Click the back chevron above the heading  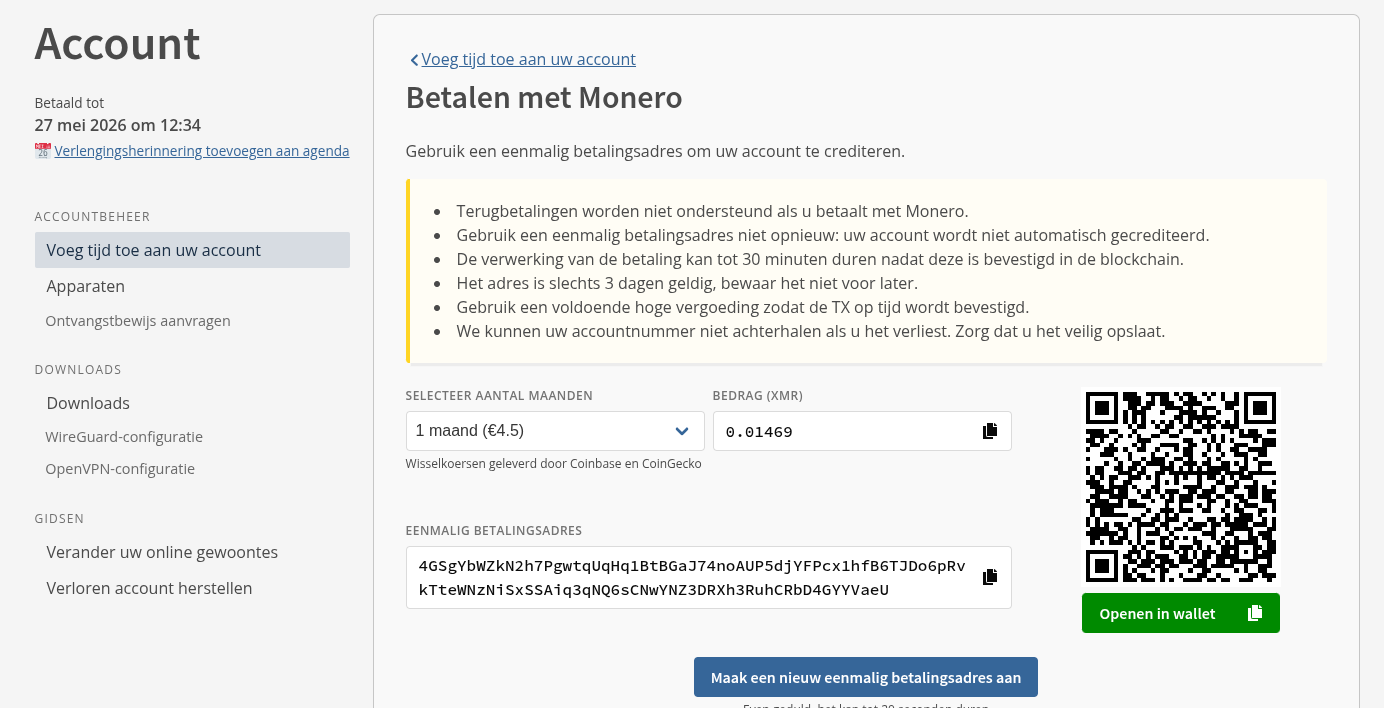(x=414, y=60)
